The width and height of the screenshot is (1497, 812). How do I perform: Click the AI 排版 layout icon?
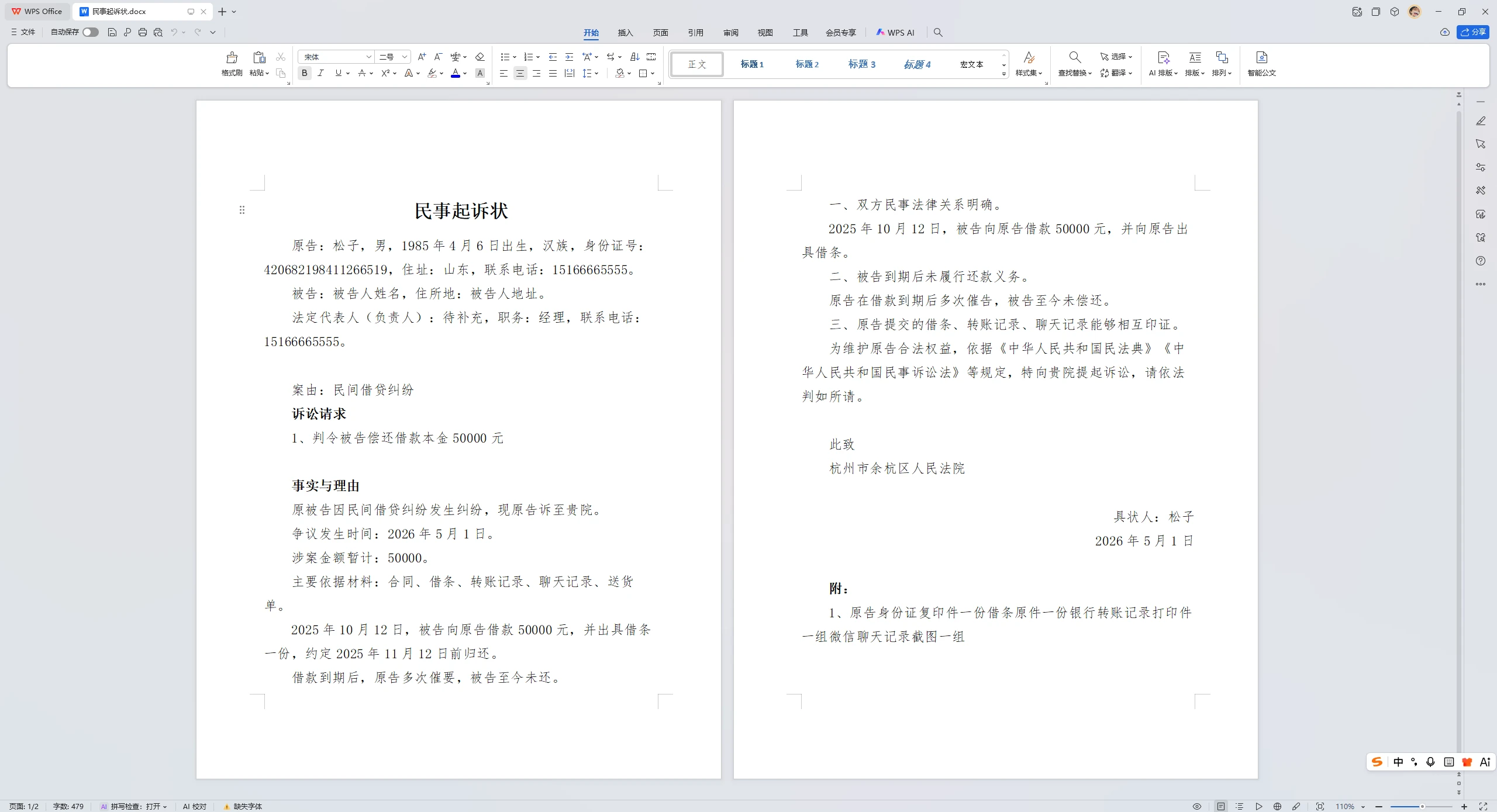(1163, 57)
